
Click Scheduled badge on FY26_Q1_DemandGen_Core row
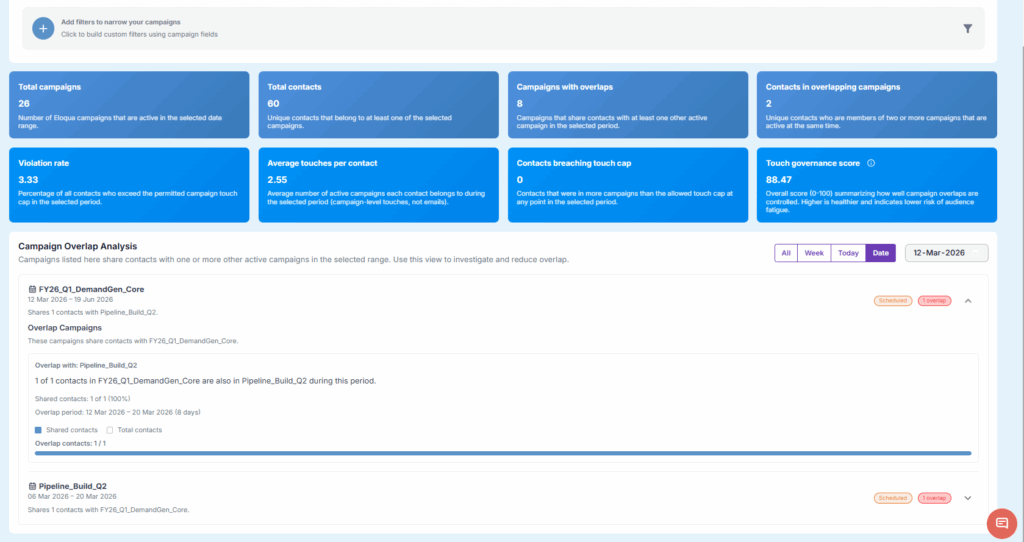click(893, 300)
